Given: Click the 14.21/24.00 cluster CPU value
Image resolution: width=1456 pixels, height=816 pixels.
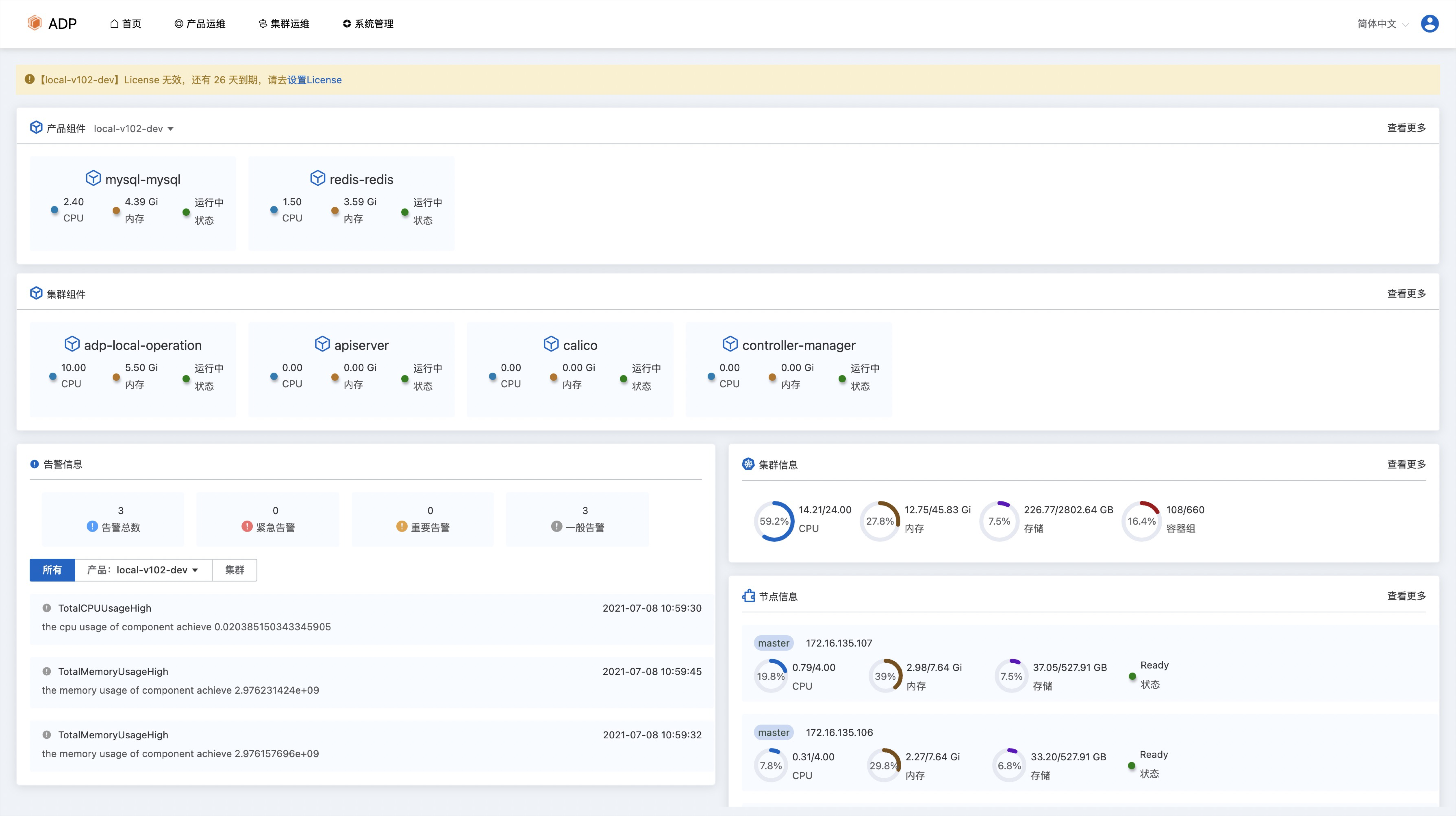Looking at the screenshot, I should [x=825, y=510].
